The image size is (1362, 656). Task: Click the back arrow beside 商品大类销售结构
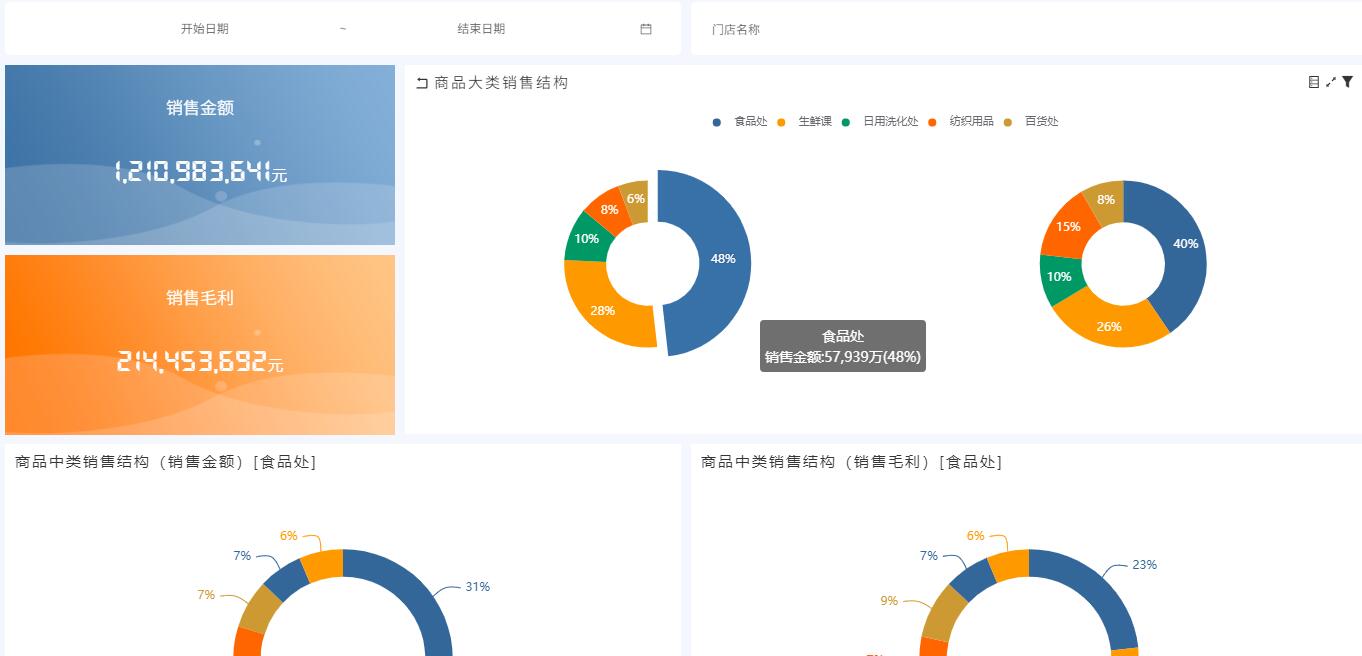pyautogui.click(x=420, y=83)
